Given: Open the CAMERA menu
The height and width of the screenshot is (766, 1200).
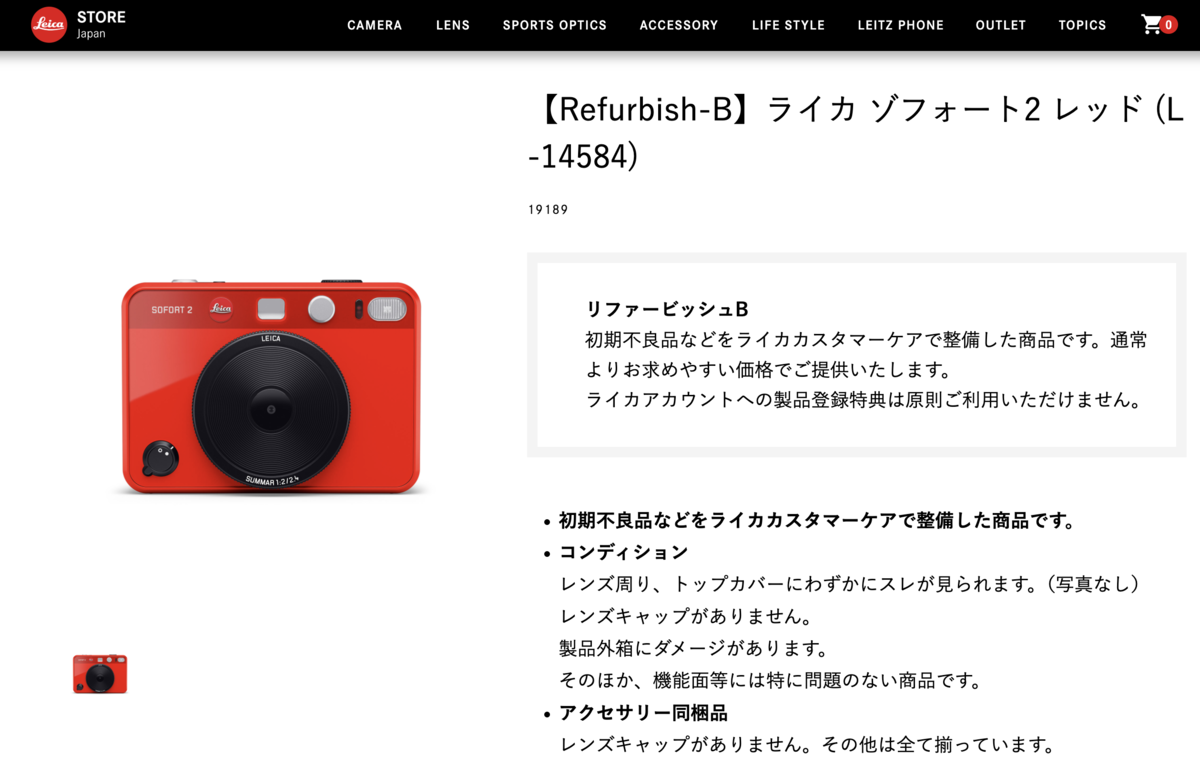Looking at the screenshot, I should [375, 25].
